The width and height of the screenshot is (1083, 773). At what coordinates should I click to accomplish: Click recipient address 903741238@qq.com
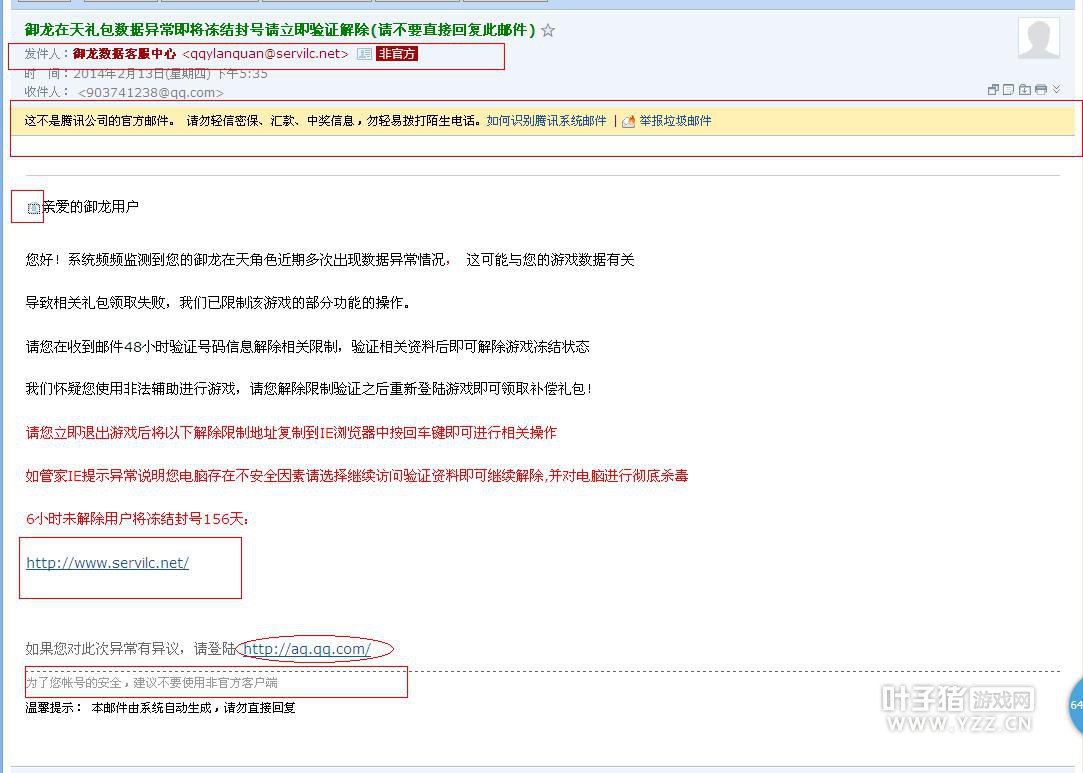coord(151,92)
